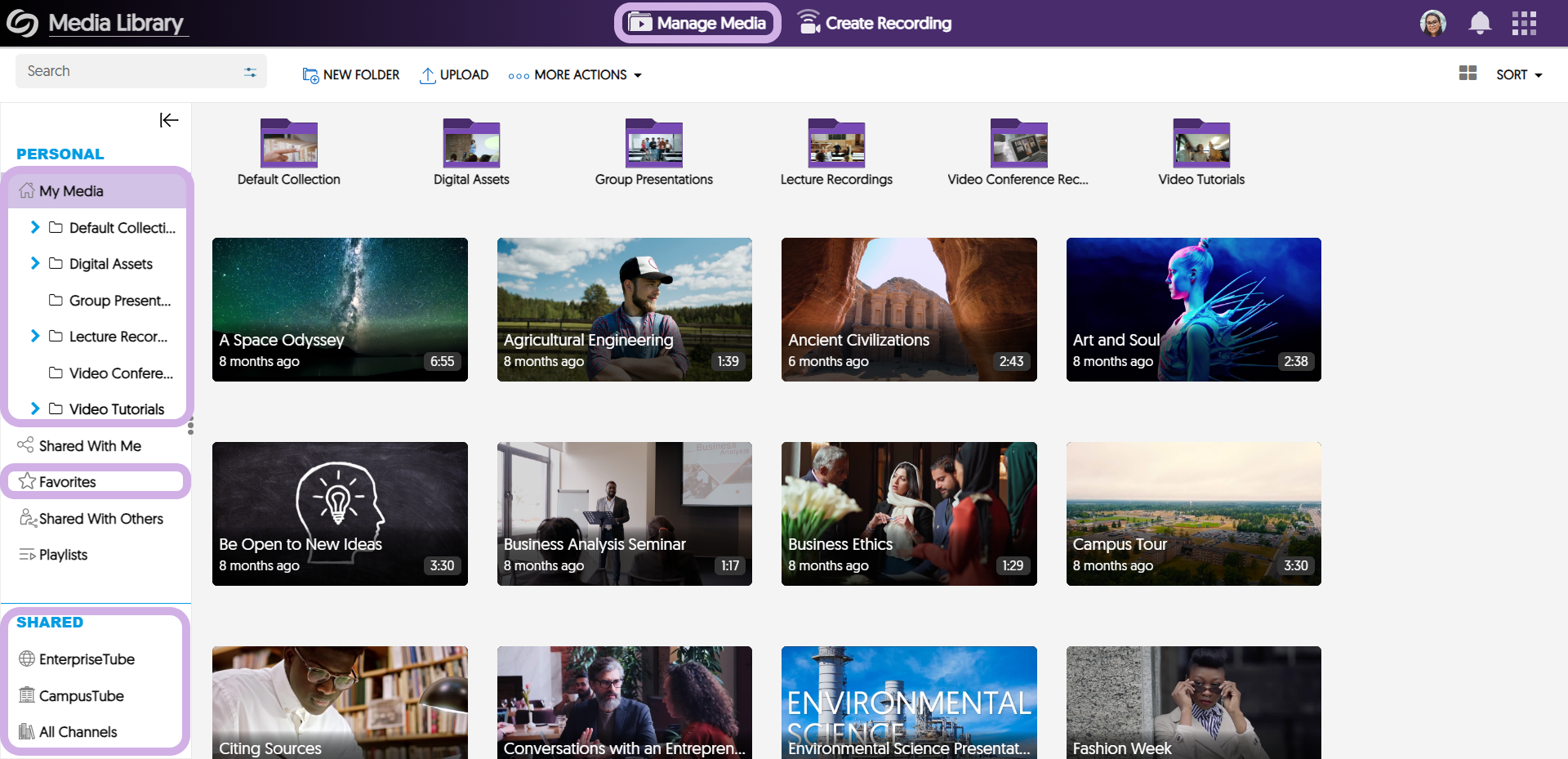Open Shared With Me
Viewport: 1568px width, 759px height.
79,445
